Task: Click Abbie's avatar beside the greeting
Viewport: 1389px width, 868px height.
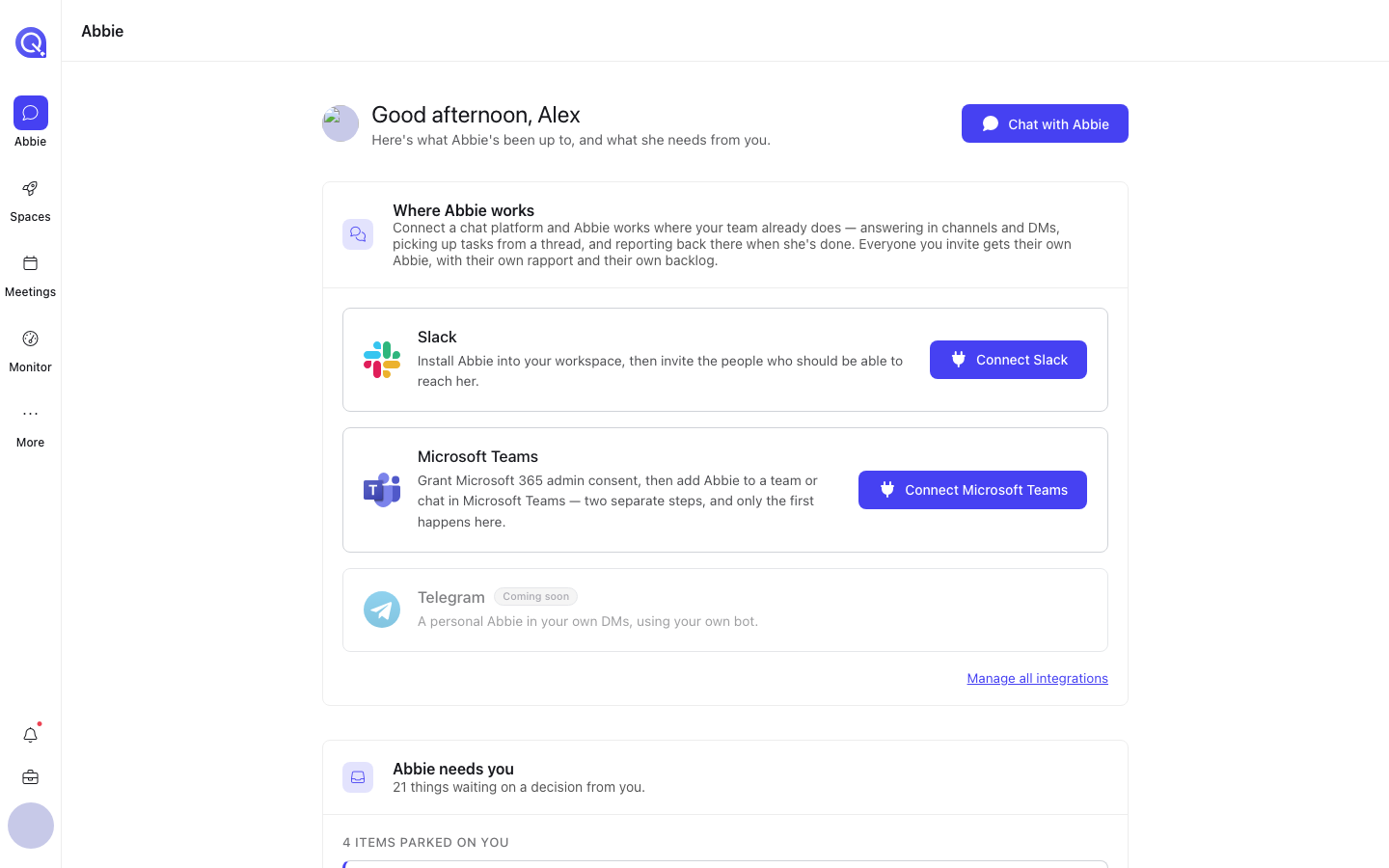Action: [x=340, y=123]
